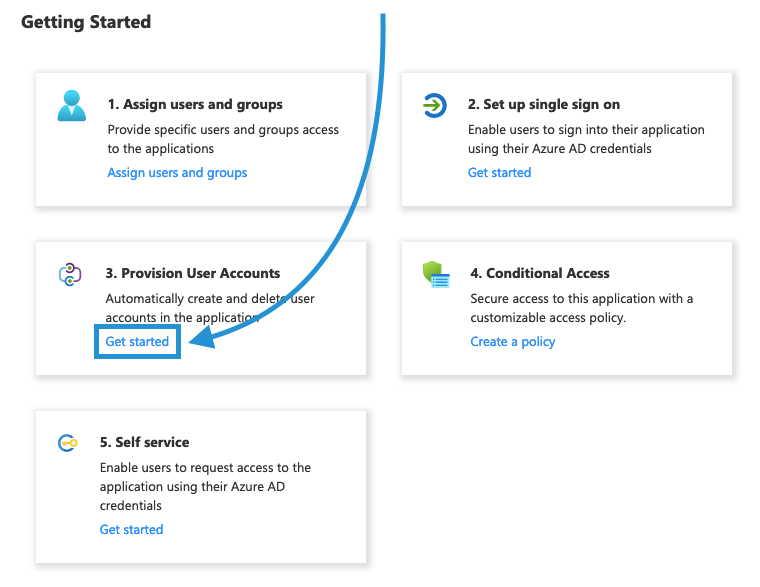Click the Provision User Accounts sync icon
The image size is (760, 587).
point(70,274)
